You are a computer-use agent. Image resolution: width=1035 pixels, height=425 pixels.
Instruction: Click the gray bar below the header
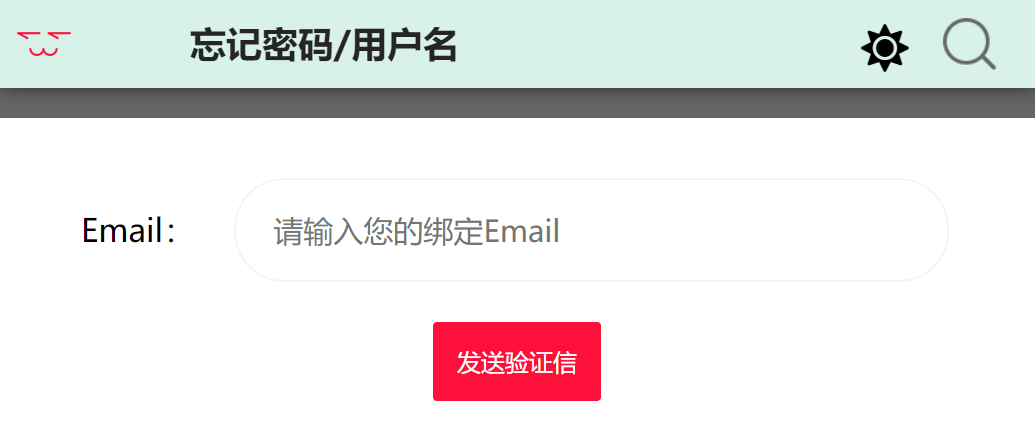point(518,103)
